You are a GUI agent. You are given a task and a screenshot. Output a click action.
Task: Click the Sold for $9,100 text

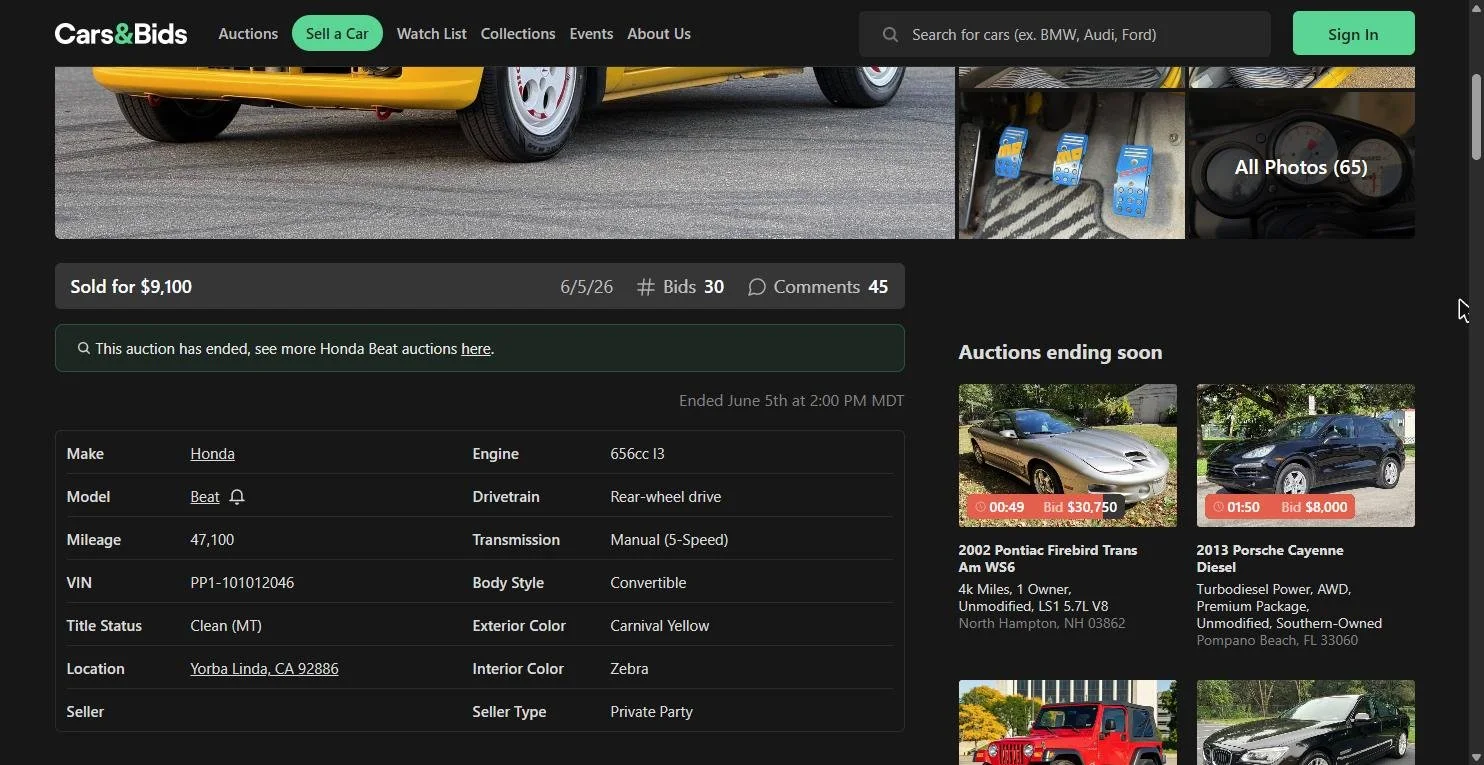(131, 287)
